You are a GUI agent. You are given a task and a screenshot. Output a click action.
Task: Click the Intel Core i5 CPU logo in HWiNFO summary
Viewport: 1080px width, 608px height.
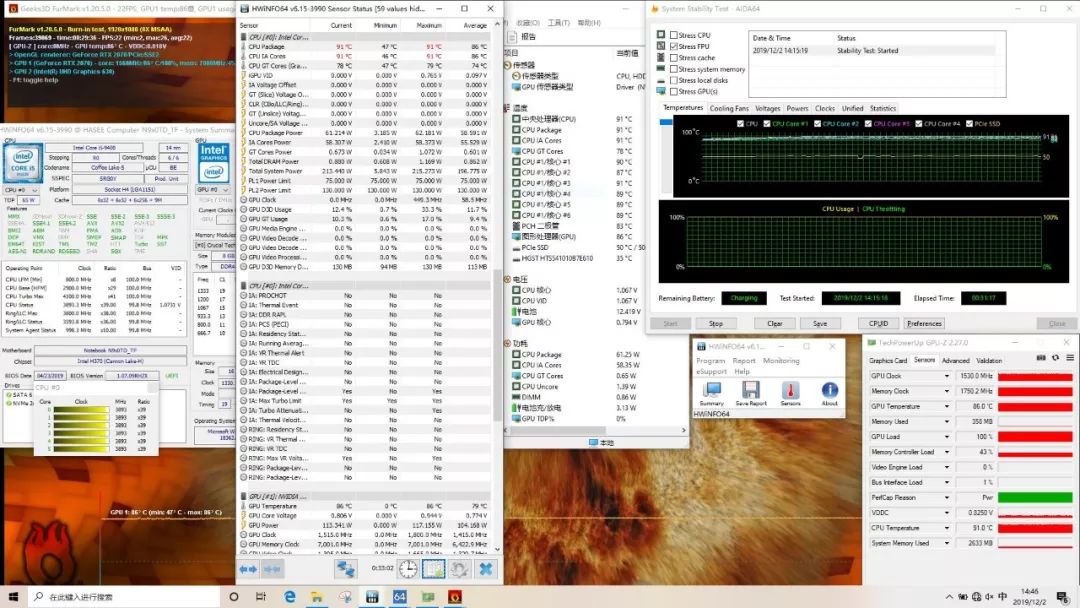[23, 163]
